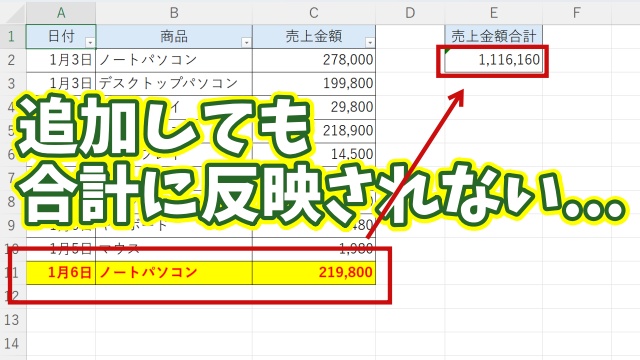Select column E header
Viewport: 640px width, 360px height.
pyautogui.click(x=494, y=13)
